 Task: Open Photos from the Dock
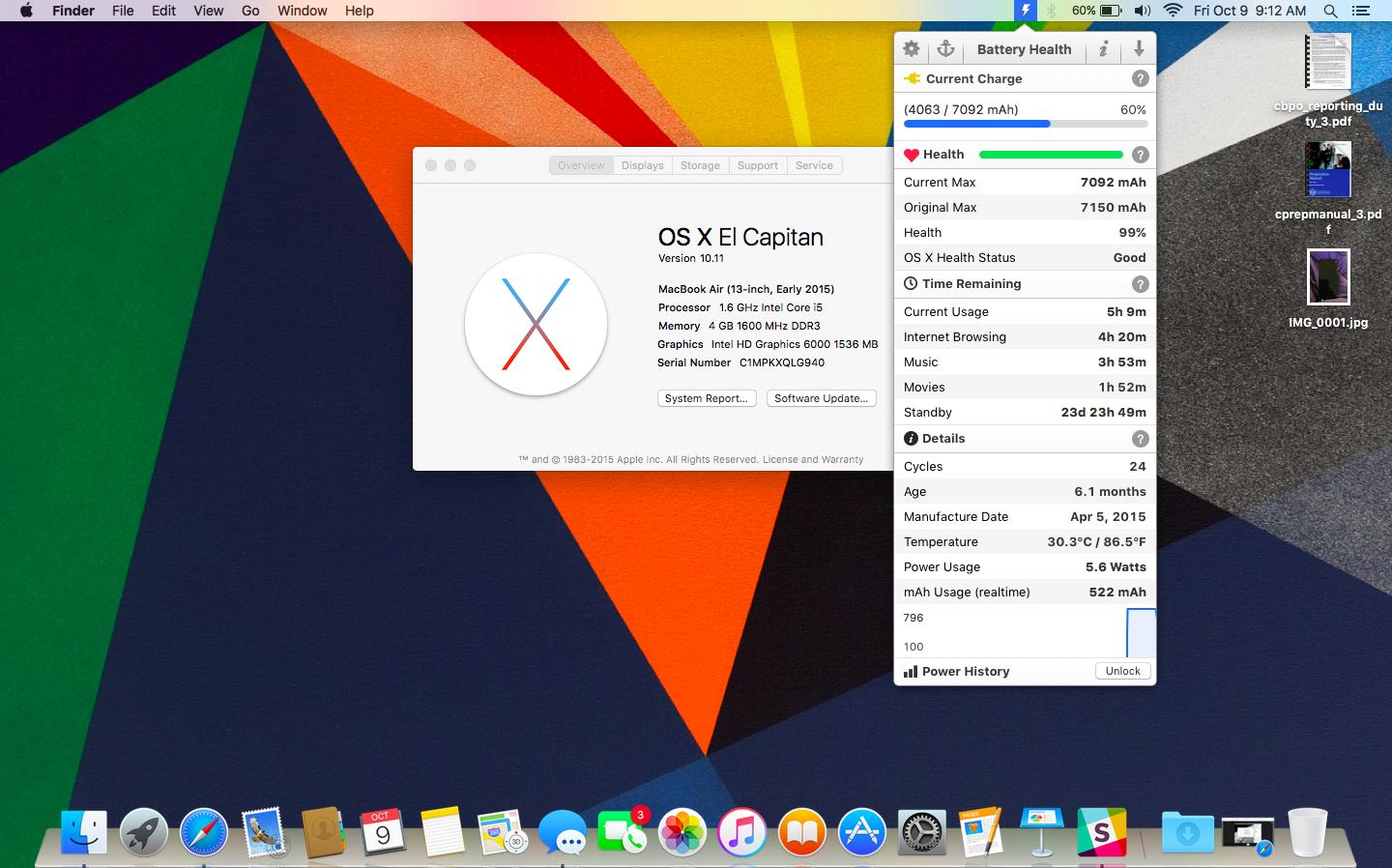click(x=682, y=831)
